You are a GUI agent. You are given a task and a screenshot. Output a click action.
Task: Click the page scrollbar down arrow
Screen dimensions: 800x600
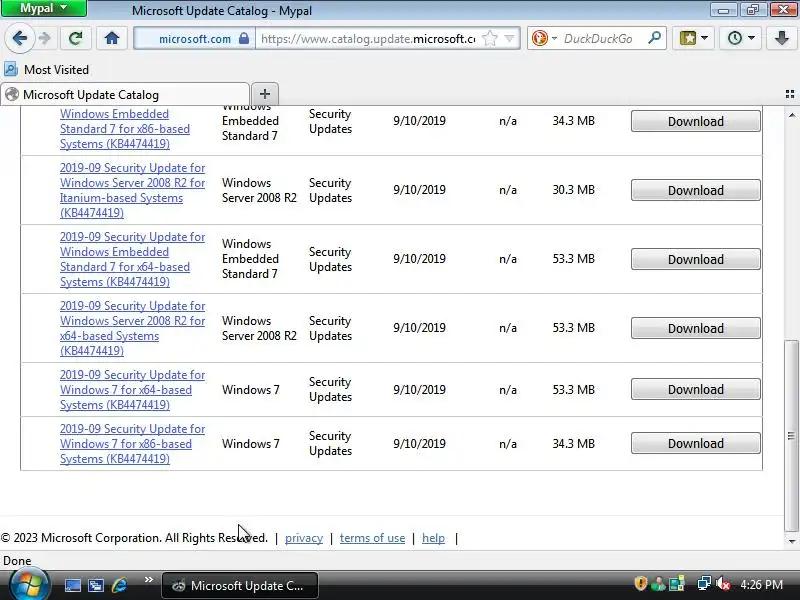[791, 541]
